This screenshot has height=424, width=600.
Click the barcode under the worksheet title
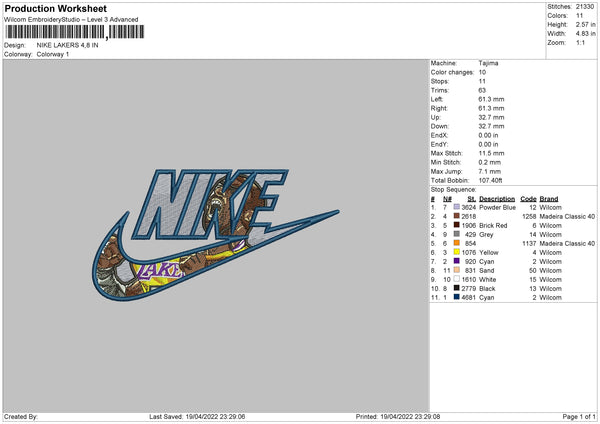click(75, 32)
